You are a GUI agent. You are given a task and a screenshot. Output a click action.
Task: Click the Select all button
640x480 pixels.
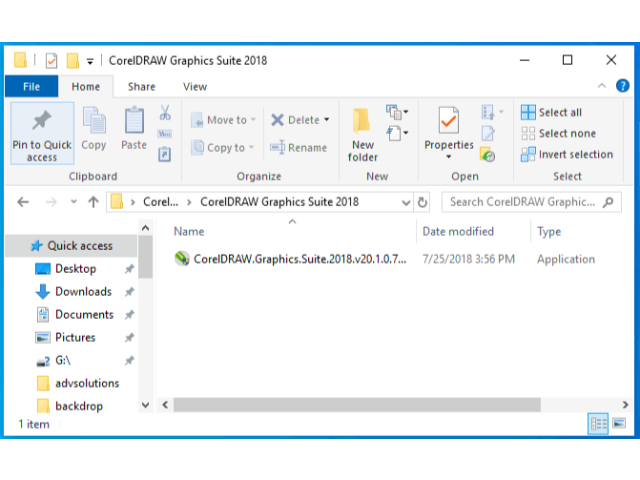coord(551,112)
